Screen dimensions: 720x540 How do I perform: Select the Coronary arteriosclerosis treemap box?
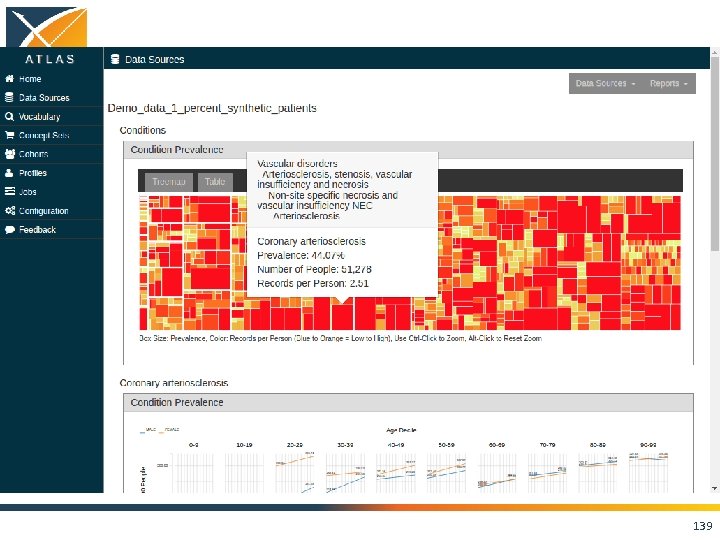click(342, 314)
